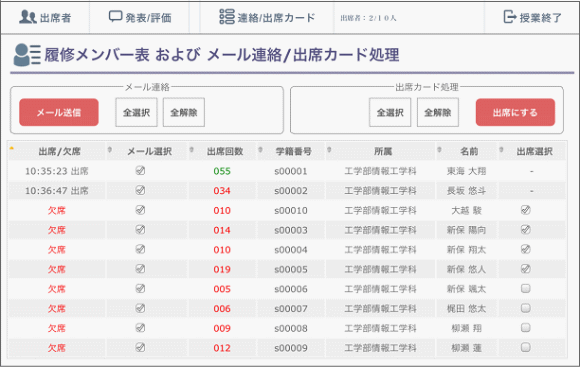Sort by 出席/欠席 column header
The height and width of the screenshot is (367, 580).
tap(58, 151)
